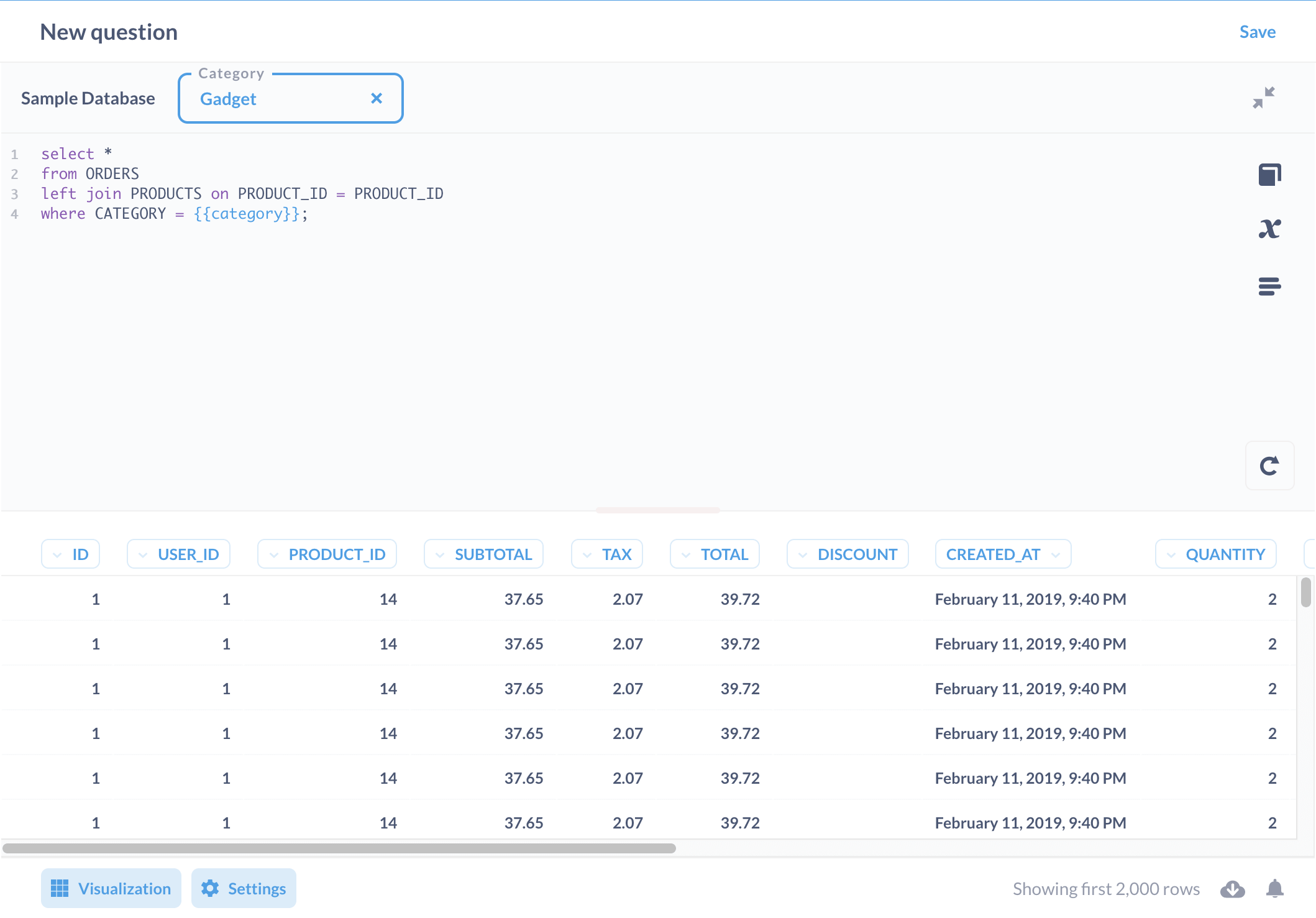Open the variables panel (x icon)
This screenshot has height=918, width=1316.
tap(1269, 229)
